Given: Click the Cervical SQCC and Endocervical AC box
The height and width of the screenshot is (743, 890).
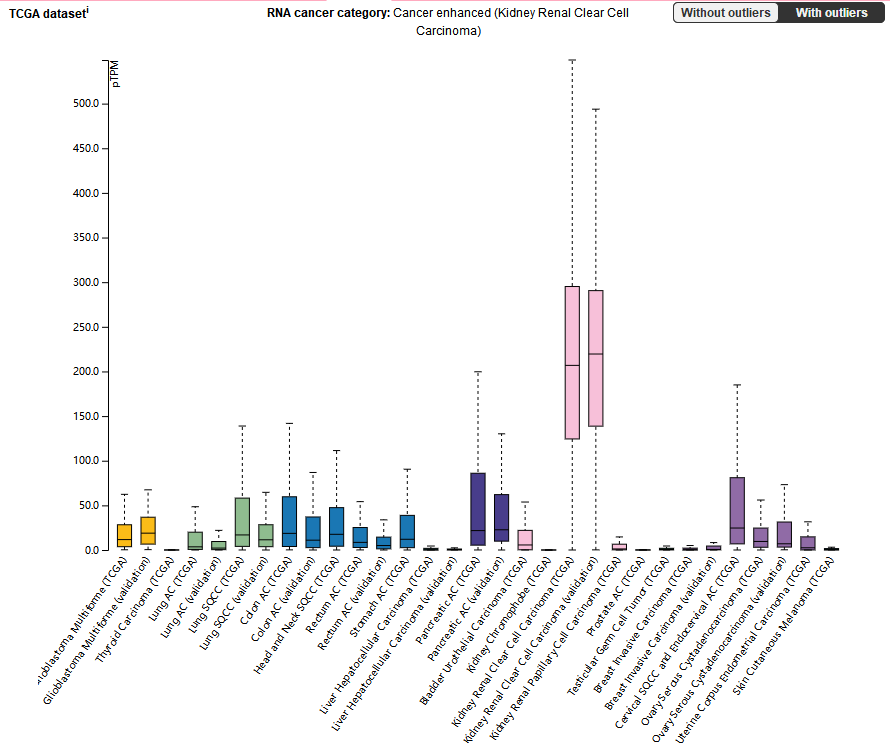Looking at the screenshot, I should [x=737, y=510].
